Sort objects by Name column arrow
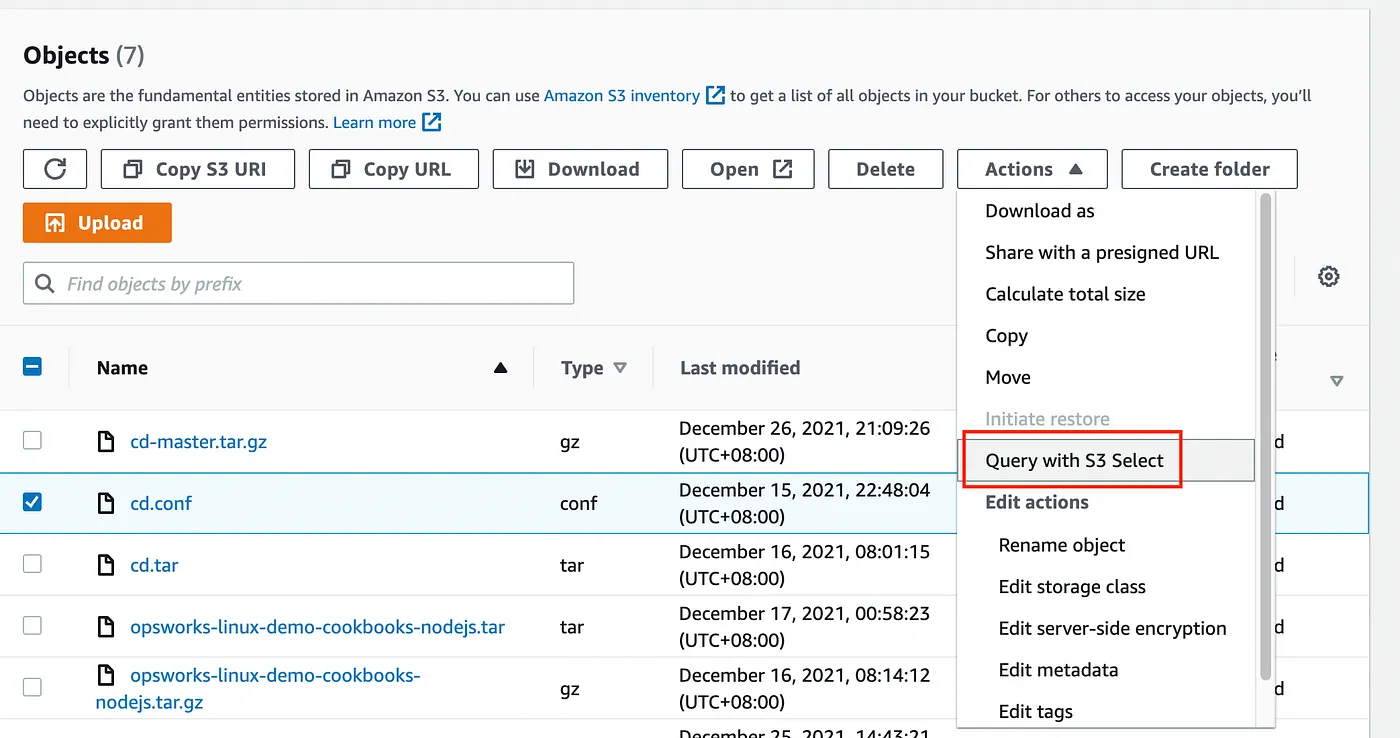Screen dimensions: 1400x738 coord(500,368)
